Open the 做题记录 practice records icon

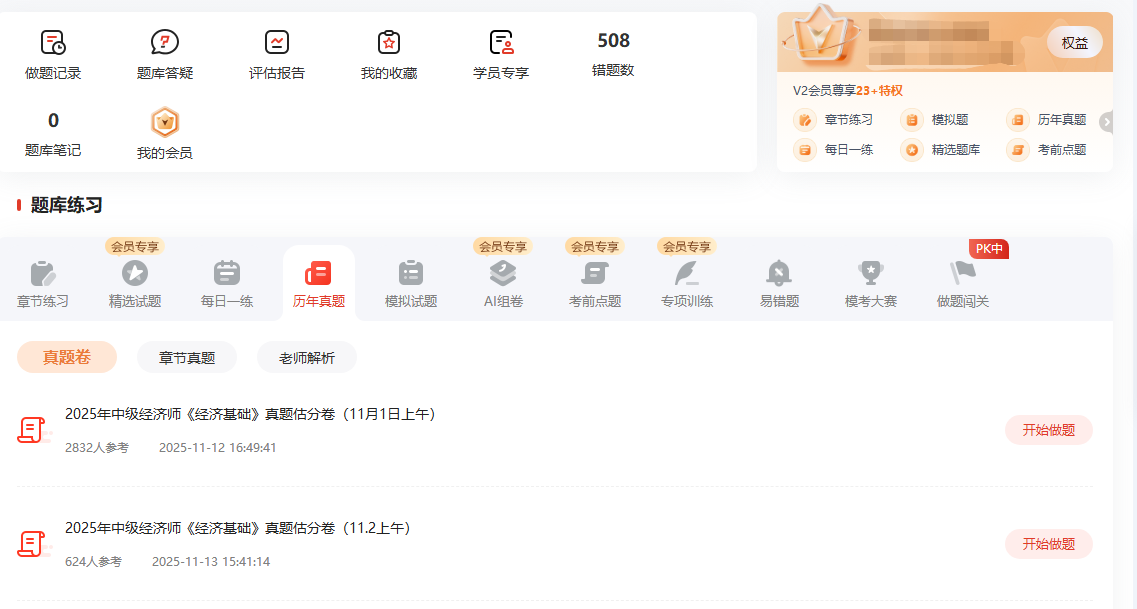tap(53, 43)
